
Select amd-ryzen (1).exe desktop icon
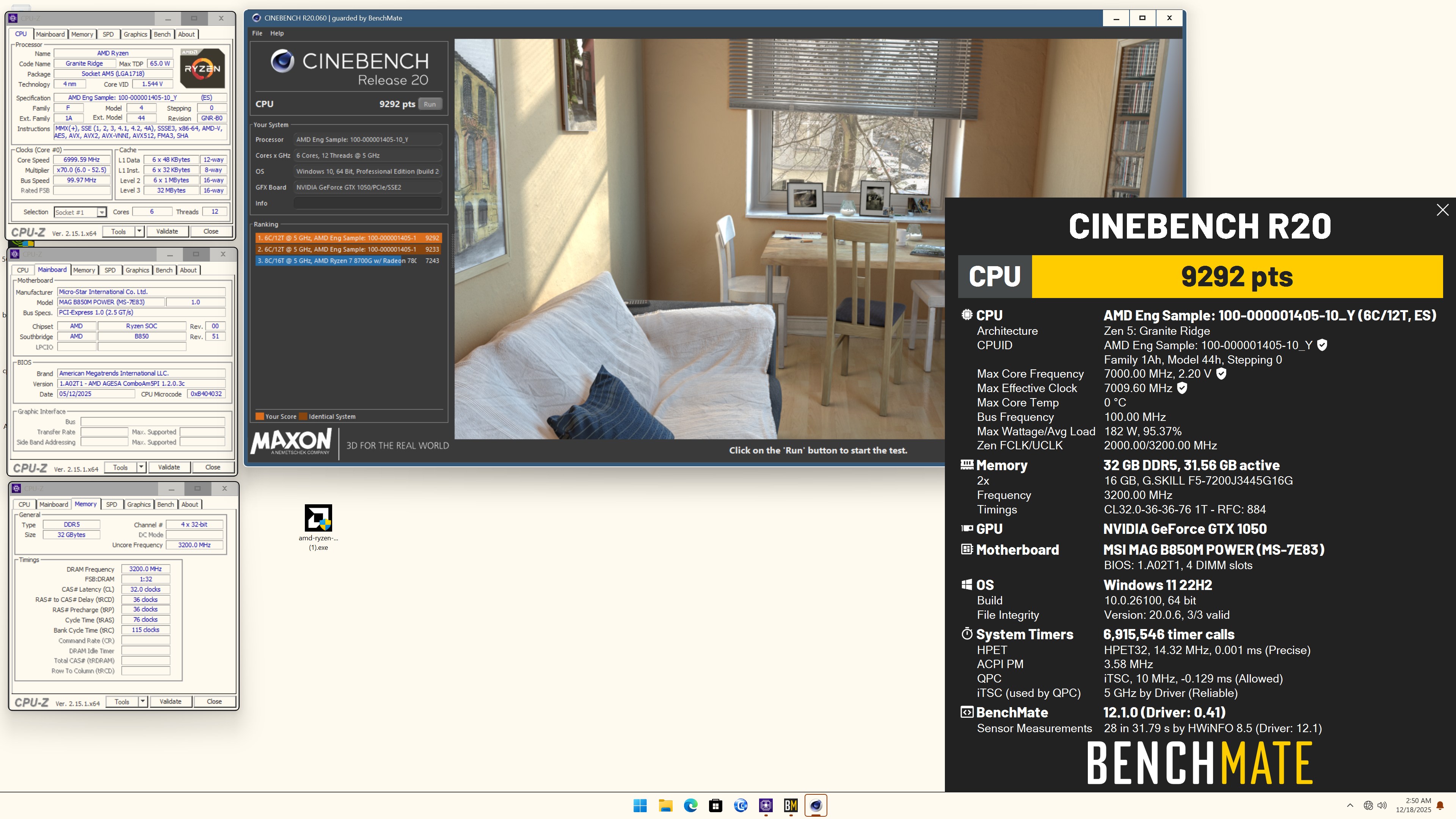click(318, 527)
